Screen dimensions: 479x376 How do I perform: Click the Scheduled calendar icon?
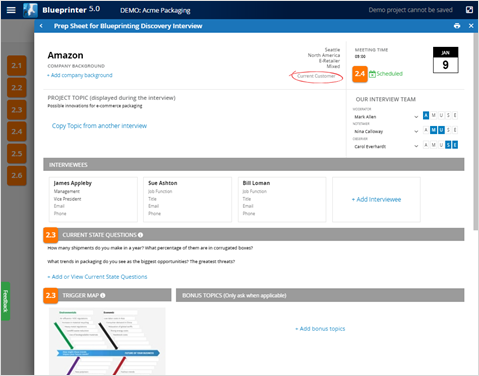coord(372,74)
